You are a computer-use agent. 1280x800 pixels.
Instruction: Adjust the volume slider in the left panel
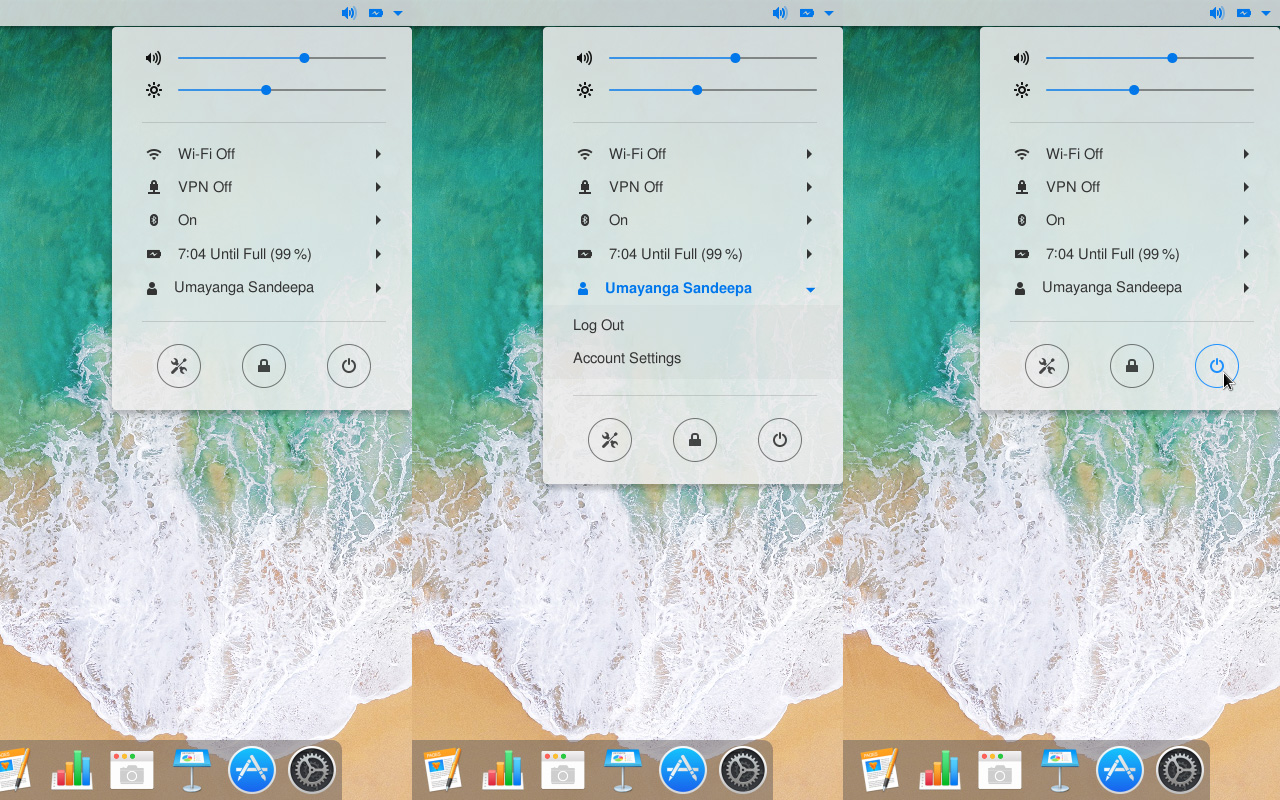pyautogui.click(x=282, y=58)
